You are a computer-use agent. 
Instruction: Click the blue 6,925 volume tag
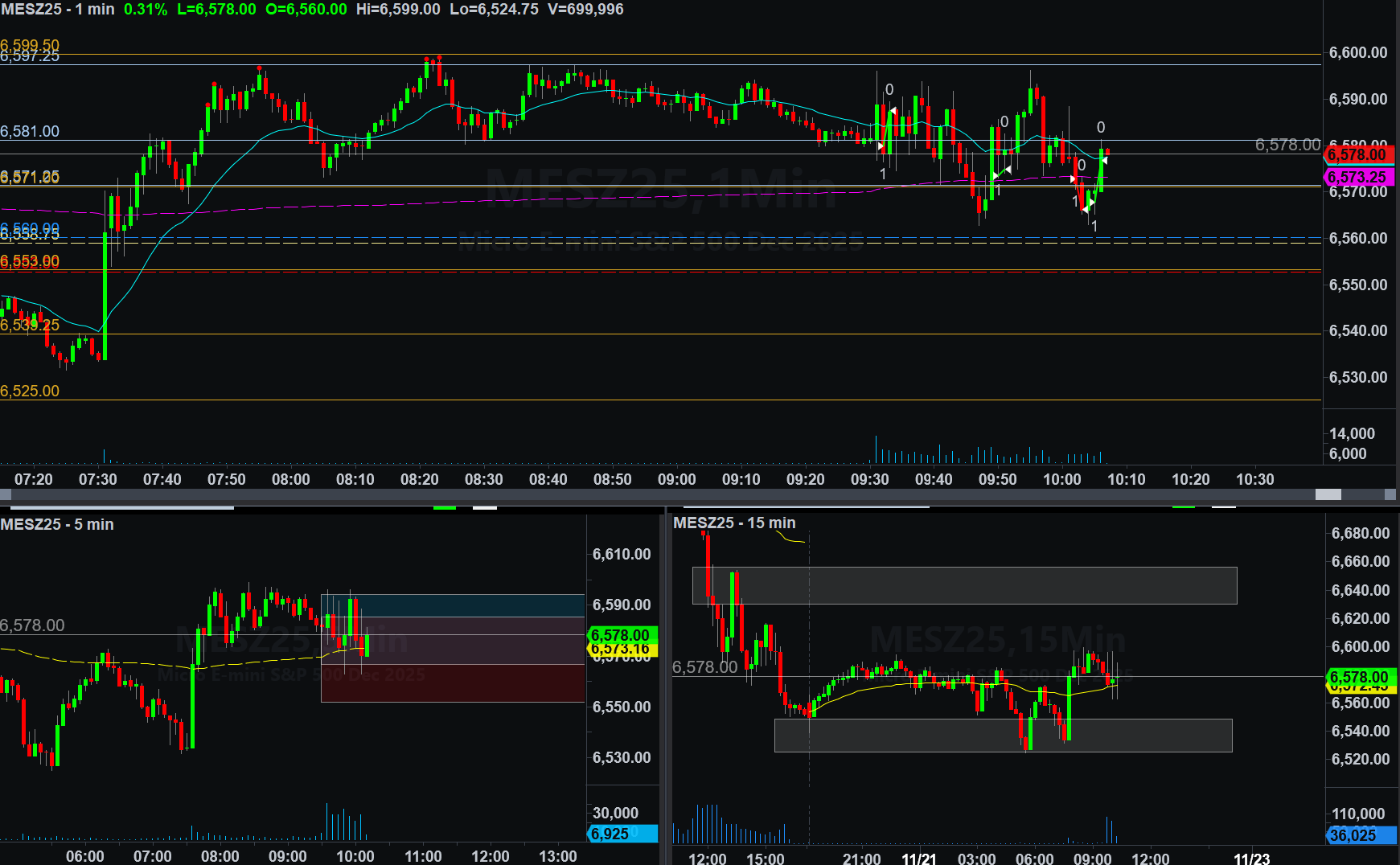coord(621,834)
